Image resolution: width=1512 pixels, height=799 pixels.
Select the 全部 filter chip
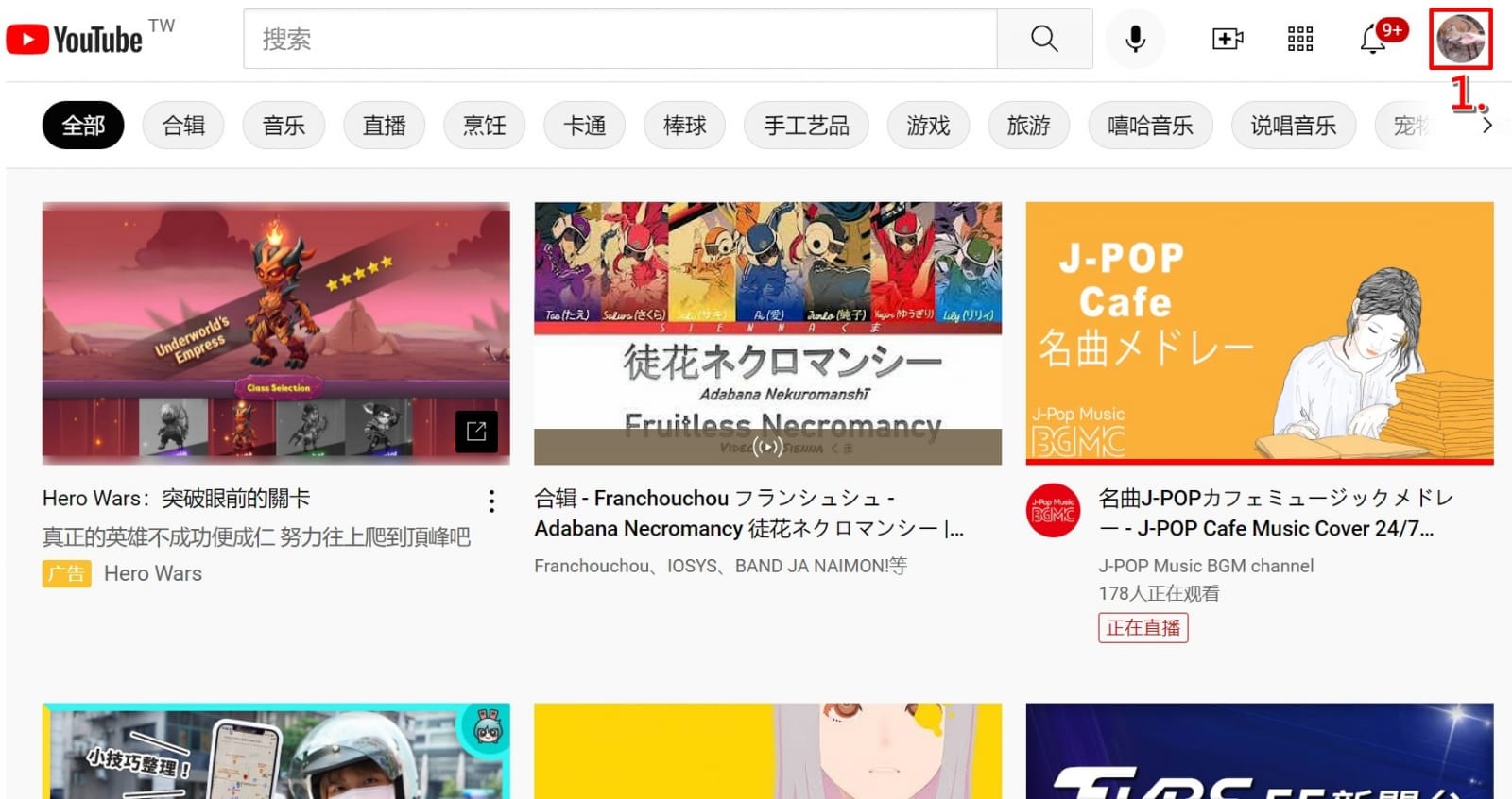pyautogui.click(x=83, y=126)
